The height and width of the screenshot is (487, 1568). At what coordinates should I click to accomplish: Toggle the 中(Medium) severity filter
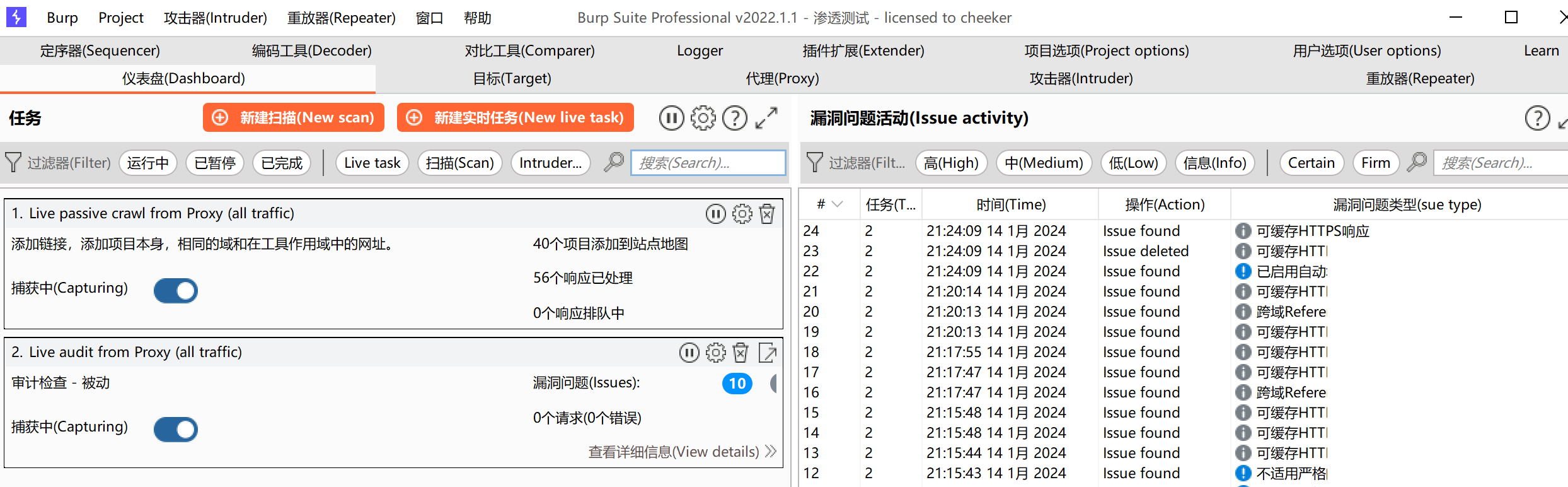pos(1044,163)
